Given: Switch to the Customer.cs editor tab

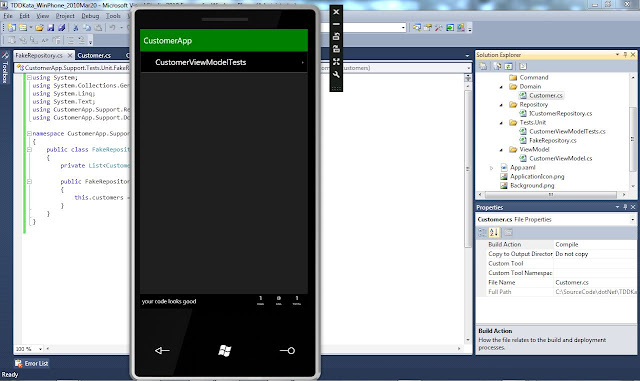Looking at the screenshot, I should pyautogui.click(x=94, y=55).
